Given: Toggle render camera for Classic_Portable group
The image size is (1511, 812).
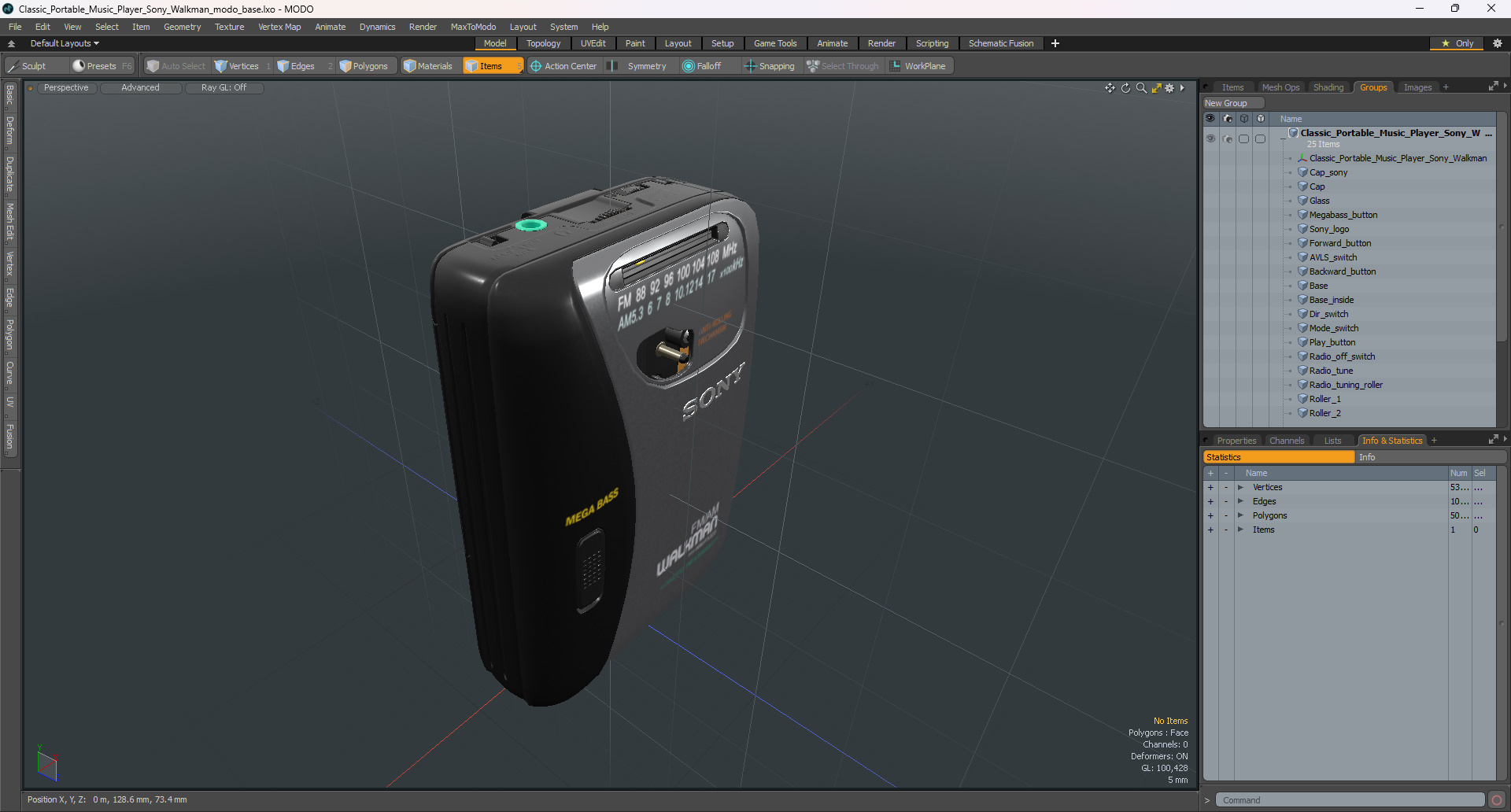Looking at the screenshot, I should point(1228,138).
